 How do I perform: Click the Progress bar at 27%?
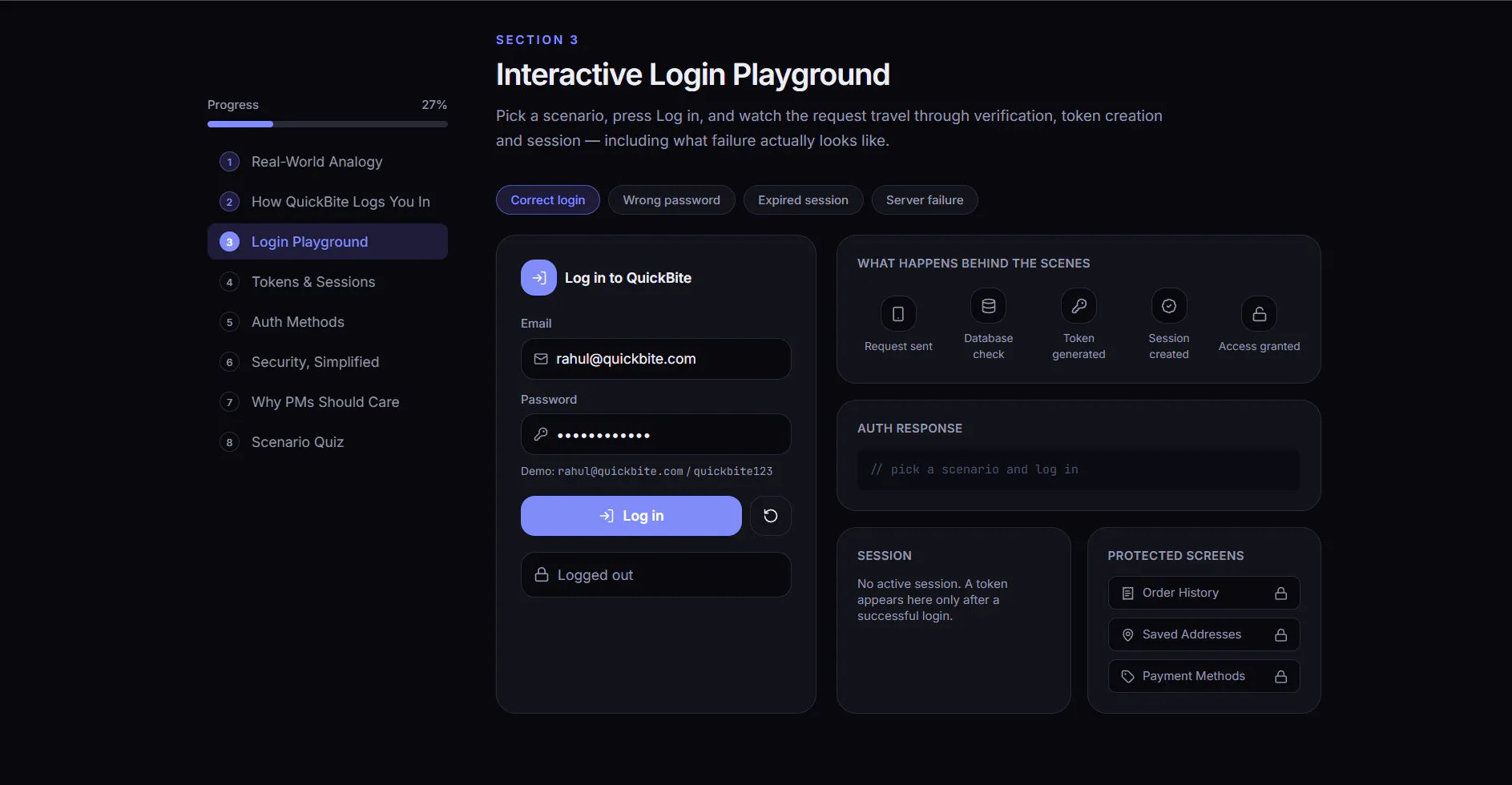tap(328, 124)
